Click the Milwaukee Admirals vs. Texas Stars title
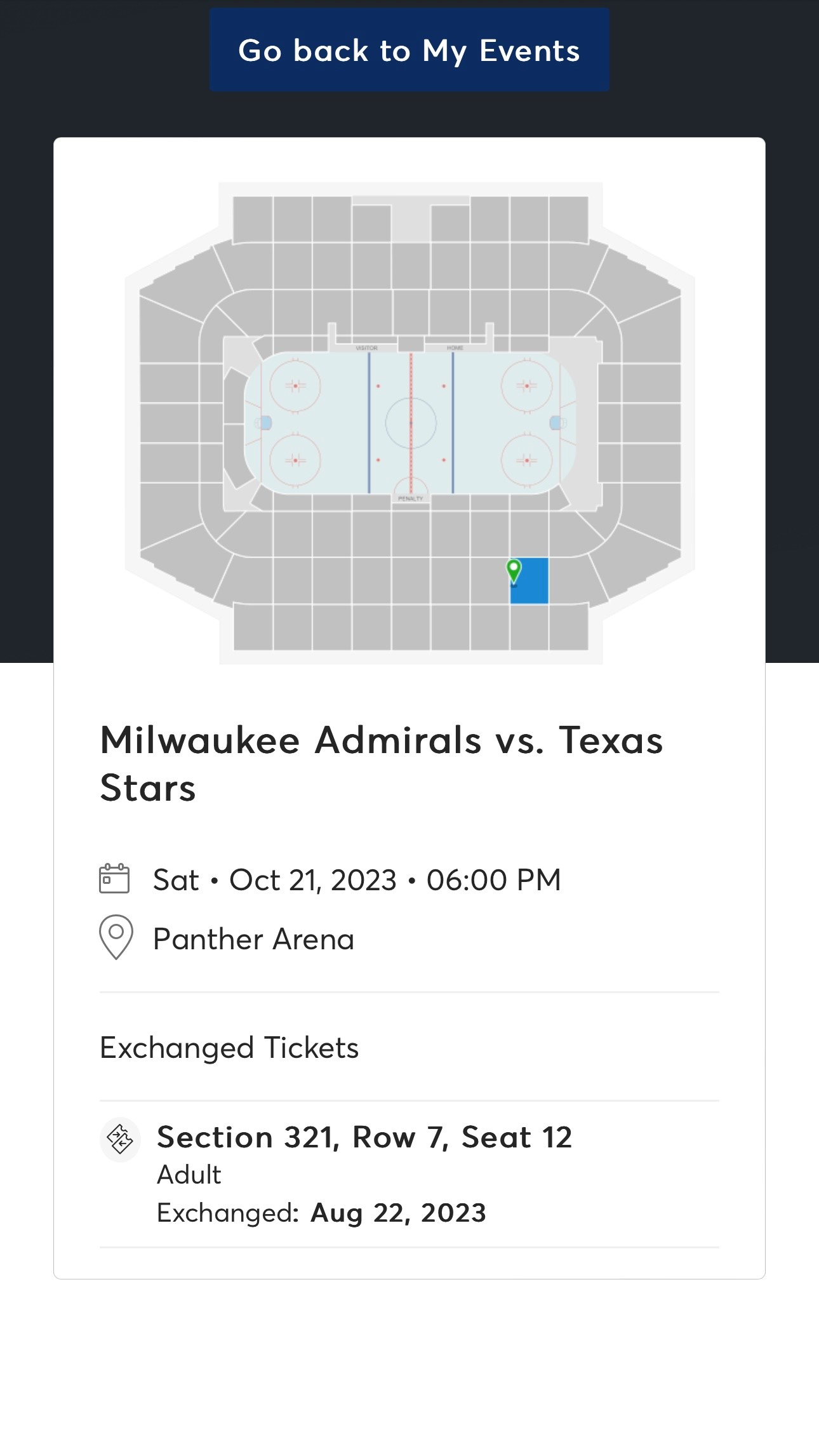Screen dimensions: 819x1456 pos(381,763)
